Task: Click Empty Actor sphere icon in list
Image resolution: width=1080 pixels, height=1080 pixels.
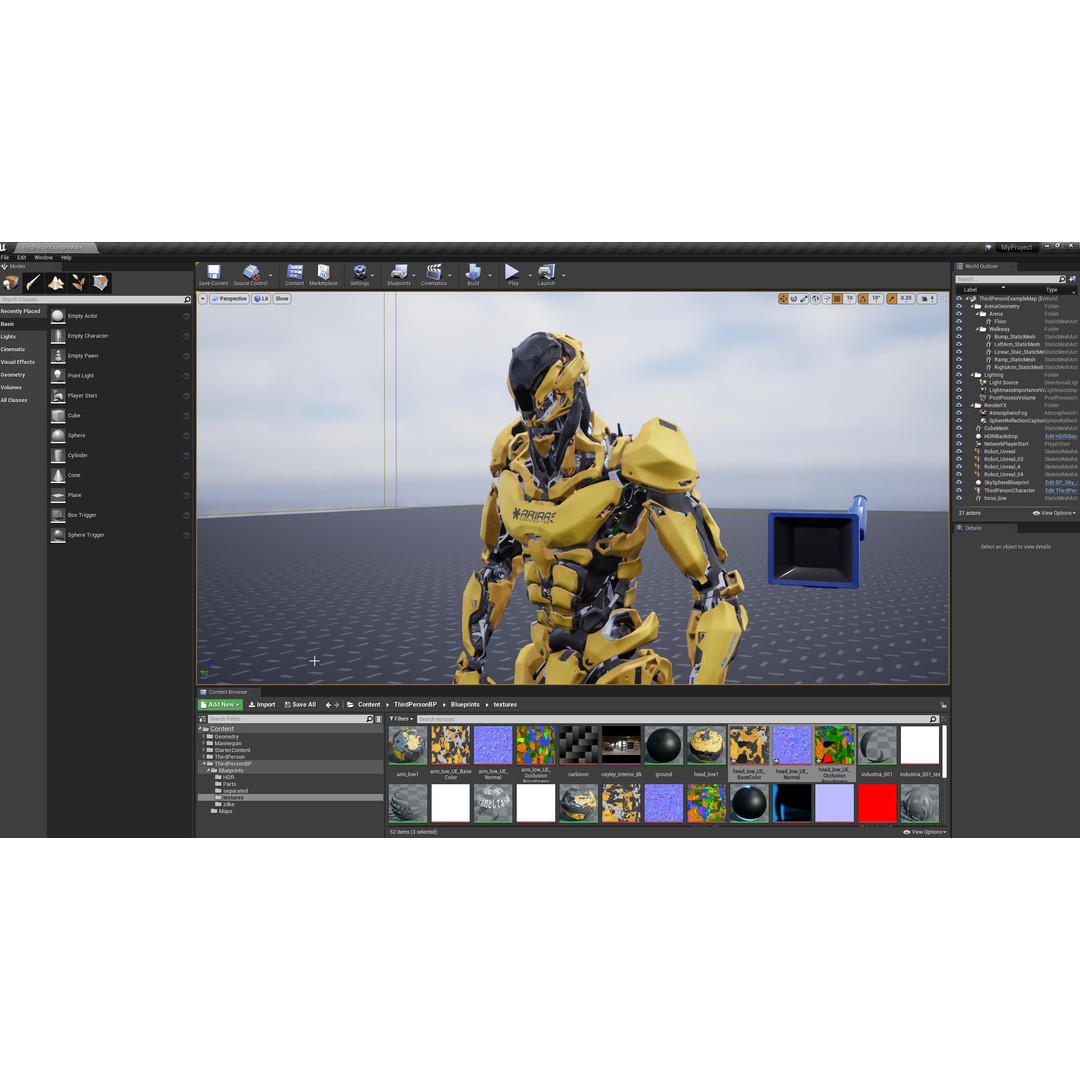Action: 58,316
